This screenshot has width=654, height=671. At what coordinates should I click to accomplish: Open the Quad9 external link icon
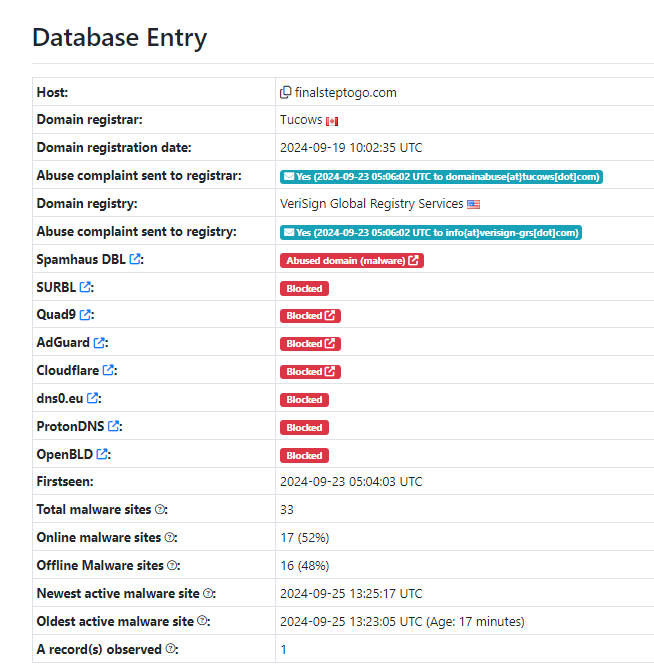(85, 315)
